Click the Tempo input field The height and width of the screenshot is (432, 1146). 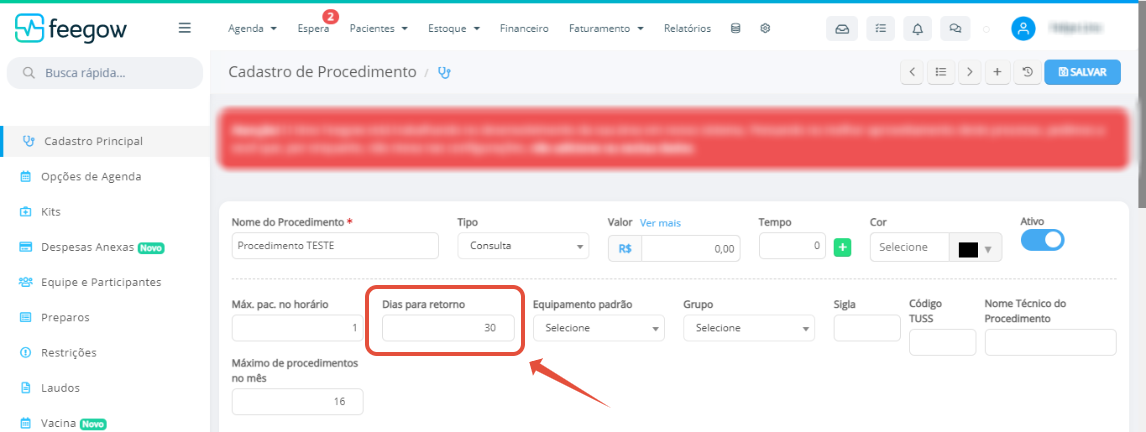pyautogui.click(x=792, y=246)
